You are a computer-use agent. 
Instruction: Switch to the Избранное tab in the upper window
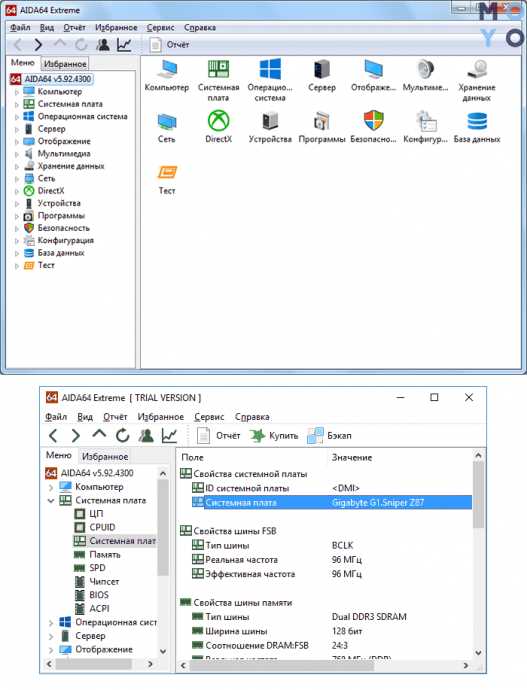(x=65, y=64)
